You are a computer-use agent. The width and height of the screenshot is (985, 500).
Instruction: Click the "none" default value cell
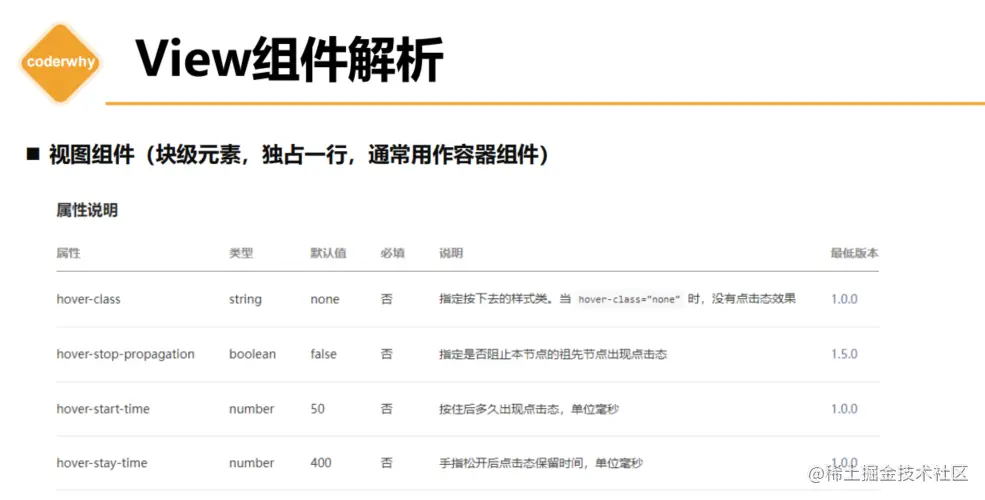point(325,300)
